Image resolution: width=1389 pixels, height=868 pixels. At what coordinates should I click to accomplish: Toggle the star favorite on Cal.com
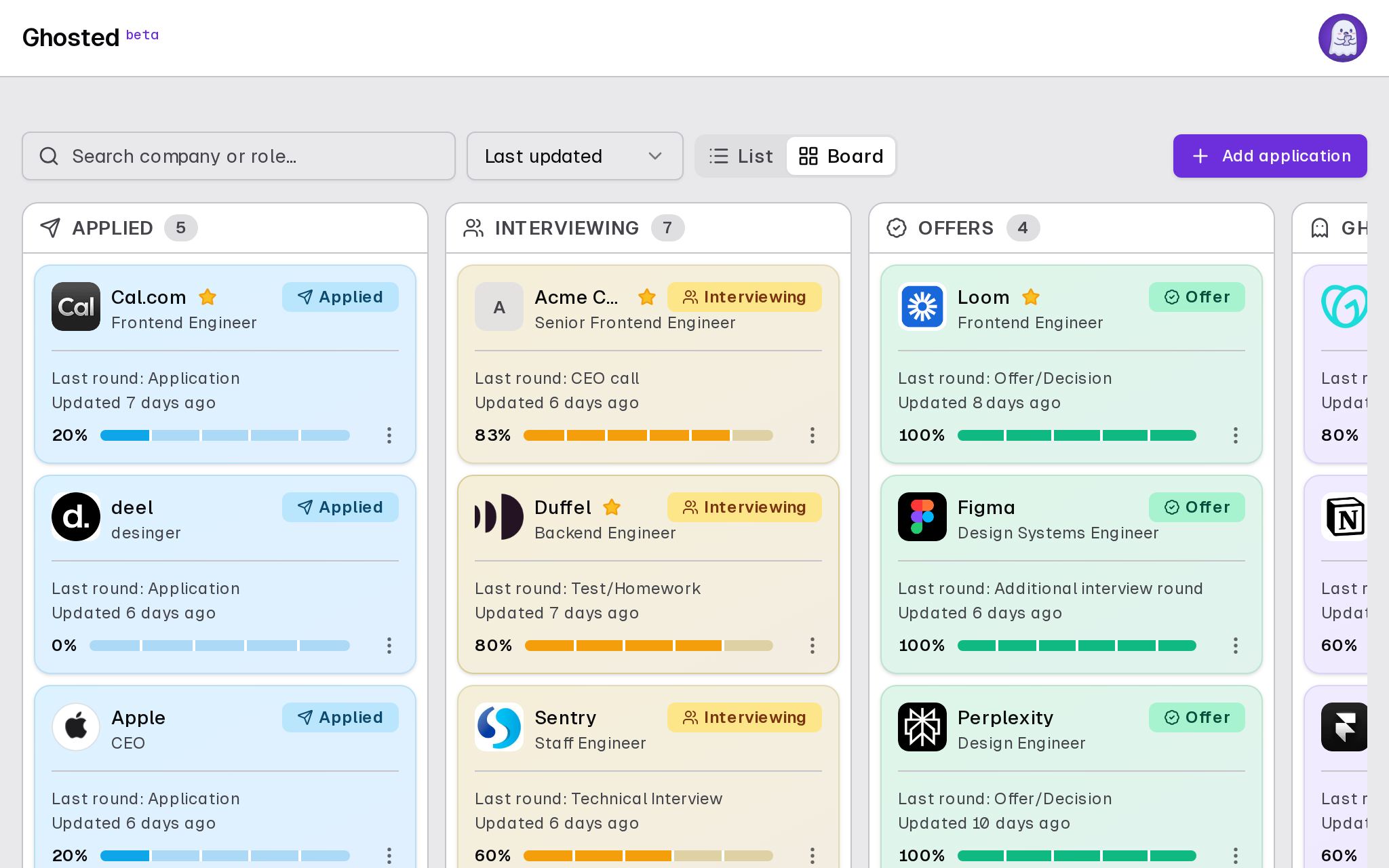[208, 297]
